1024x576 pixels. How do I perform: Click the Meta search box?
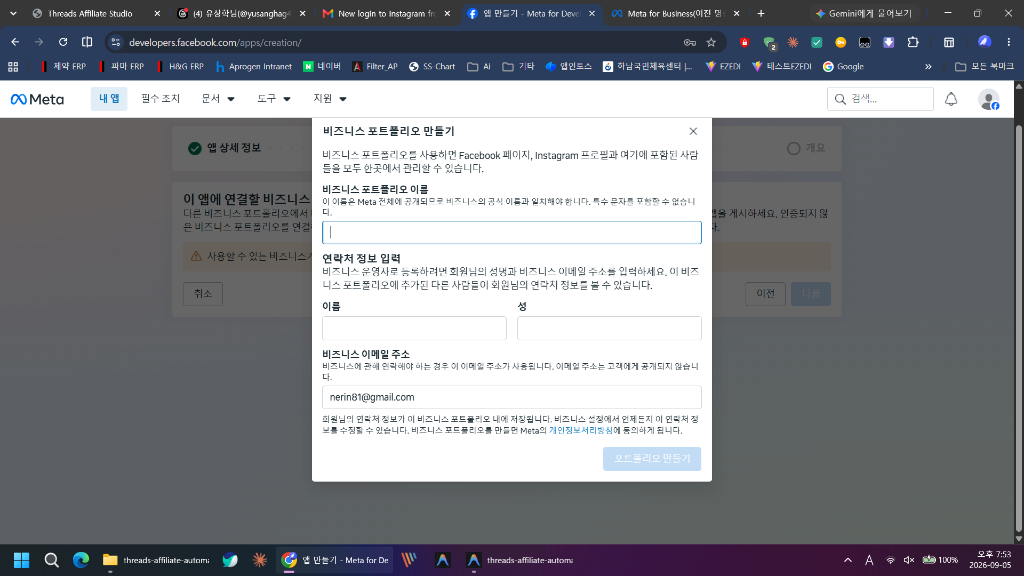tap(880, 99)
